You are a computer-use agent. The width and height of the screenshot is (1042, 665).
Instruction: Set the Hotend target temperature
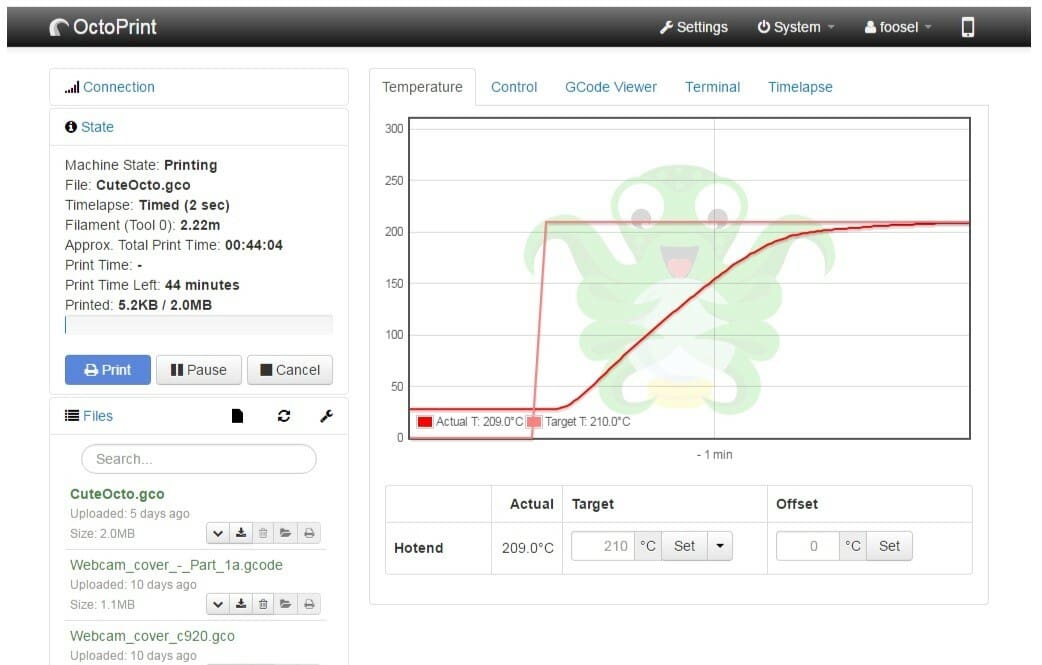(x=684, y=546)
